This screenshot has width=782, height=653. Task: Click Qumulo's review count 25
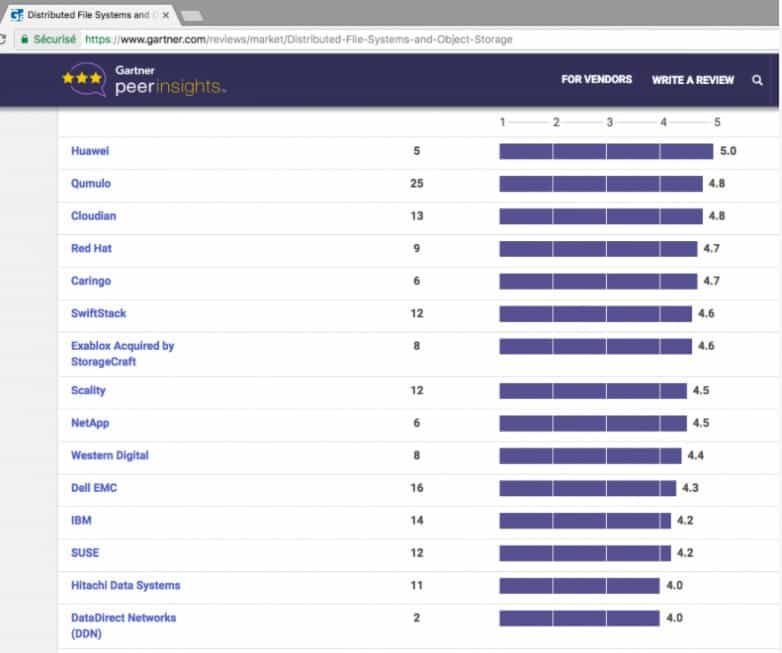pyautogui.click(x=417, y=184)
